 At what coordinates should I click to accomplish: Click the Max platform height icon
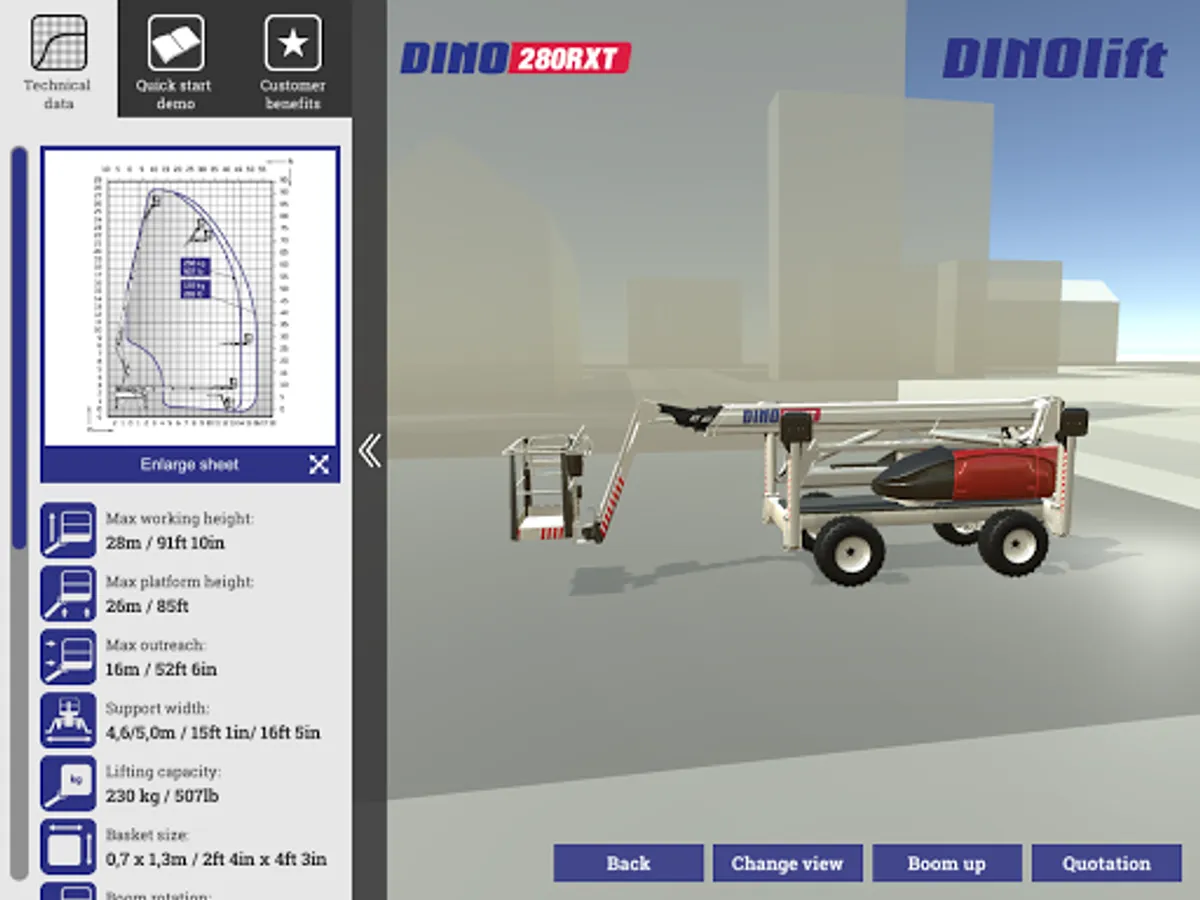[x=68, y=593]
